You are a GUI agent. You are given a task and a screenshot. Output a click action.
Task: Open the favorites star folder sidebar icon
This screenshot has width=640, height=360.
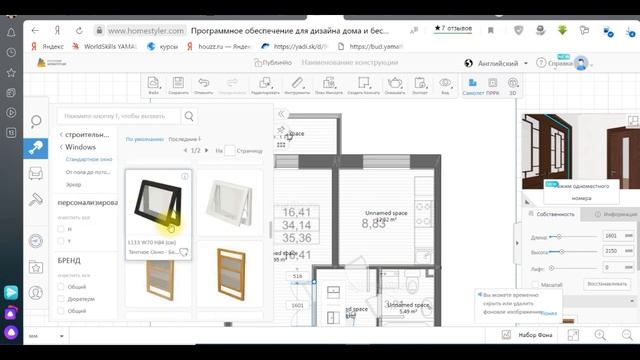point(36,268)
